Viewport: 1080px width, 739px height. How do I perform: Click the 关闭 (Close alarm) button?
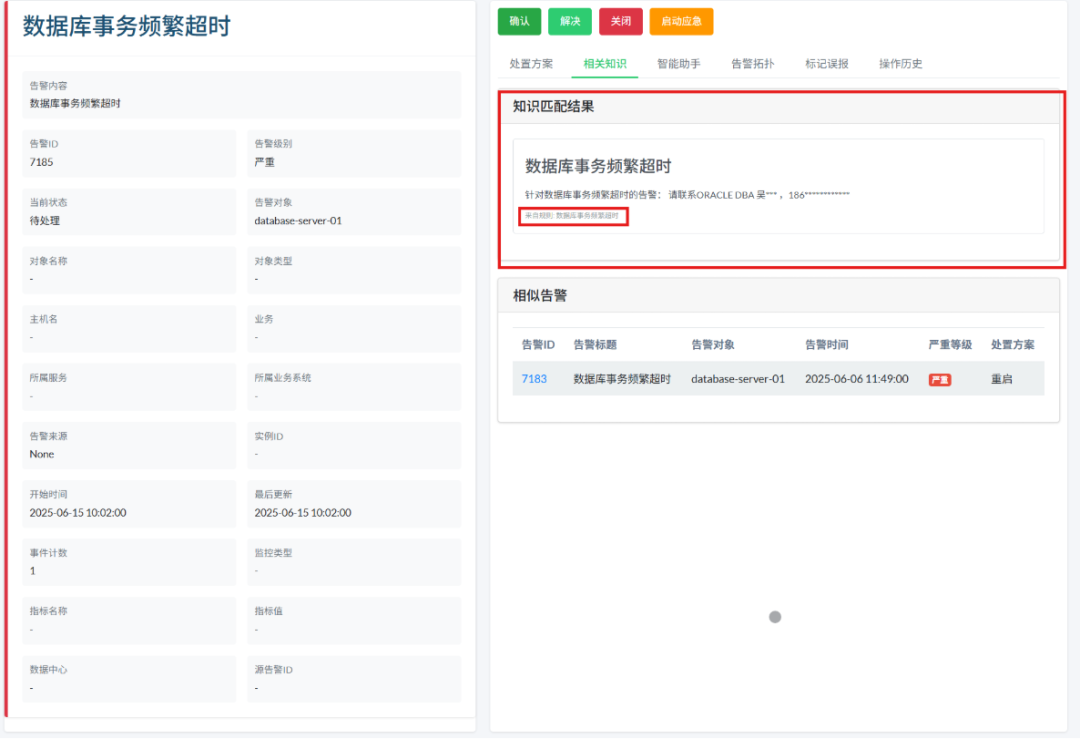[620, 21]
